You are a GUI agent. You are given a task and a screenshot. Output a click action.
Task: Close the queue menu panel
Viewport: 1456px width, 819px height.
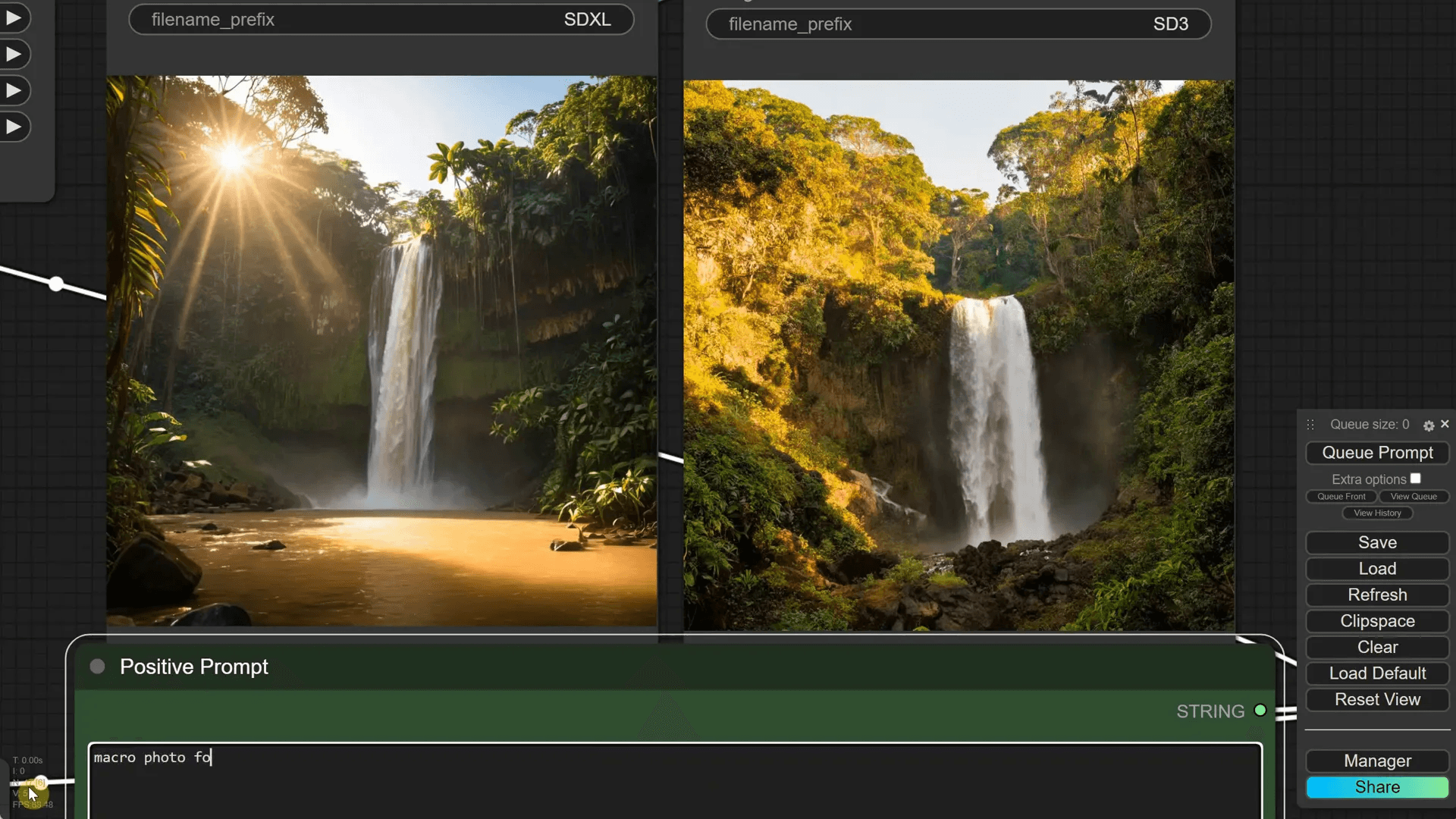coord(1445,424)
